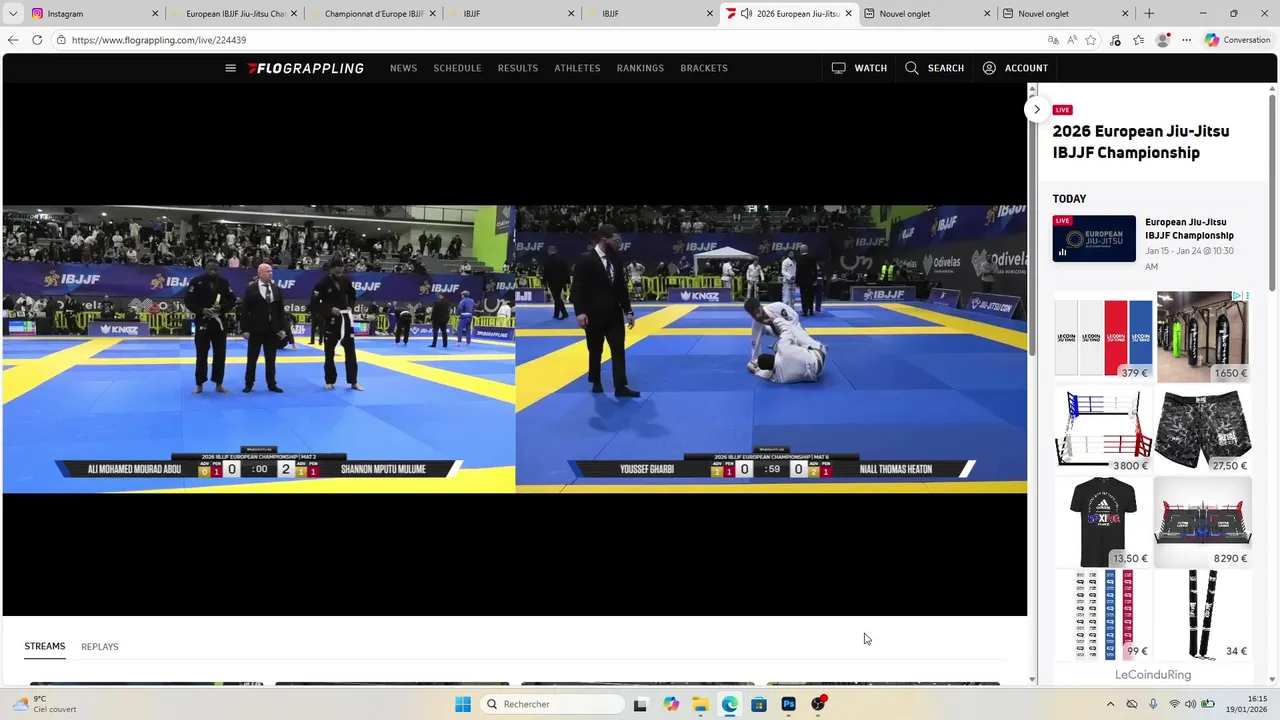
Task: Click the ad choices icon
Action: point(1237,296)
